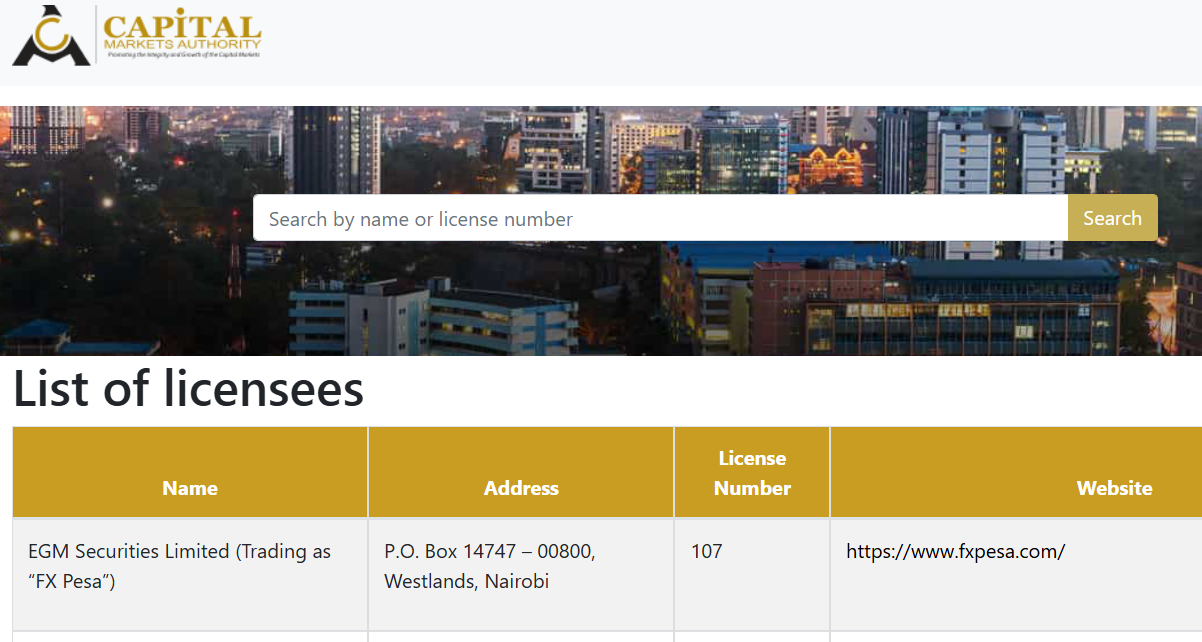This screenshot has width=1202, height=642.
Task: Click the "Westlands, Nairobi" address text
Action: click(x=466, y=581)
